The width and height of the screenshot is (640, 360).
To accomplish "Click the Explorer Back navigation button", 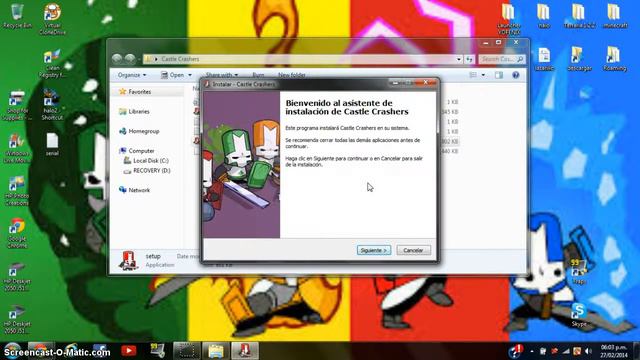I will [117, 59].
